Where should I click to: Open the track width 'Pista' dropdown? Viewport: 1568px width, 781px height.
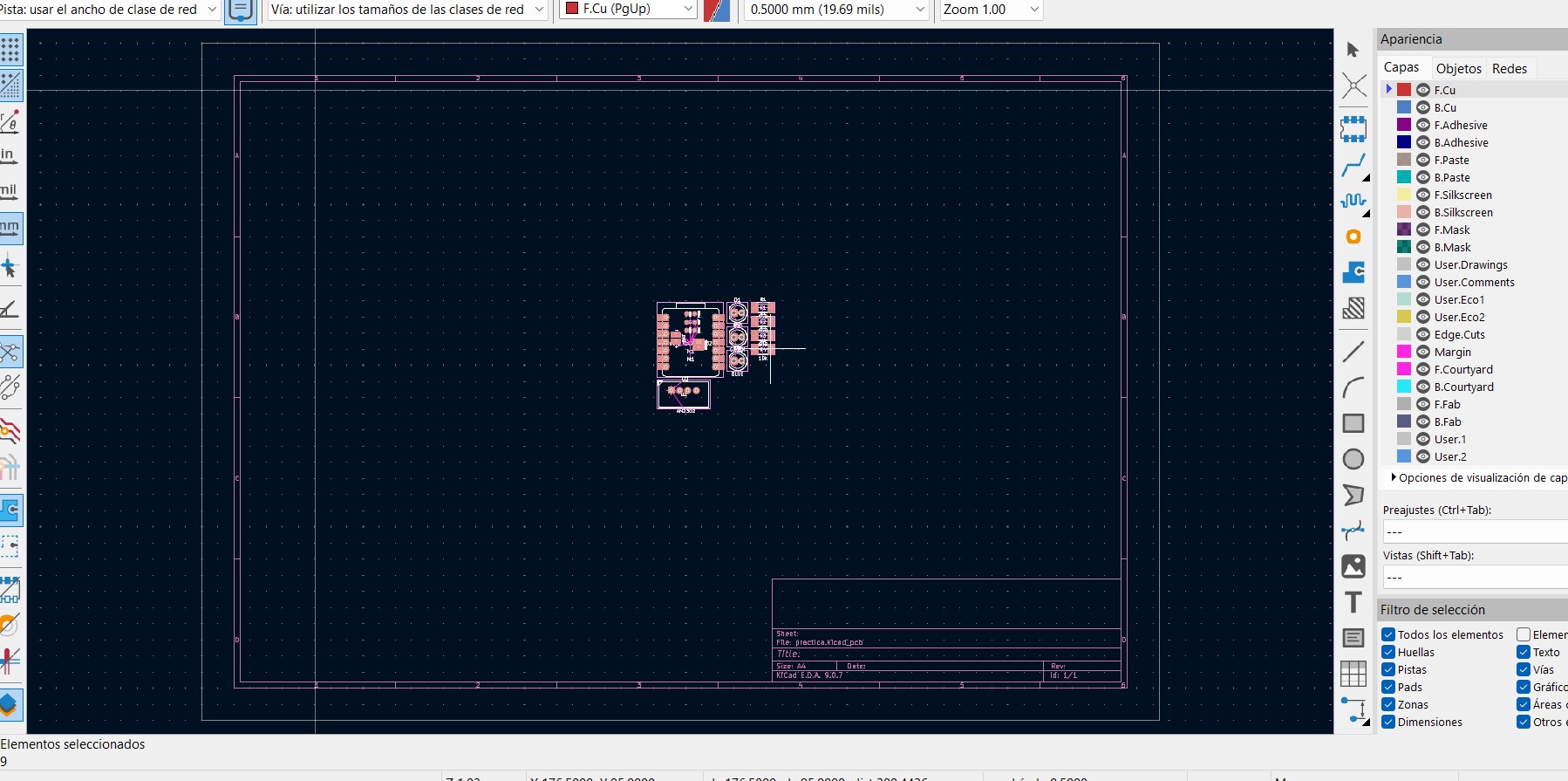click(109, 10)
